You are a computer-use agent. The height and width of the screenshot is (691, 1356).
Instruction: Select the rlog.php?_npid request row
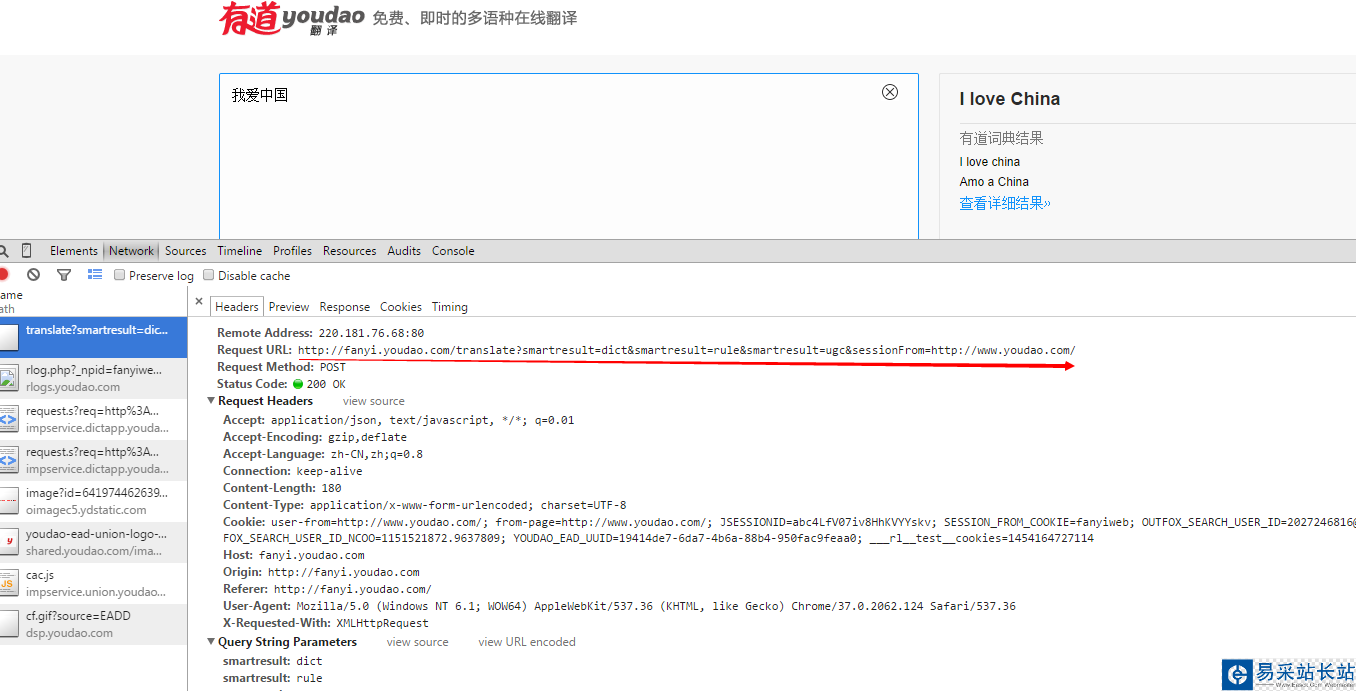point(93,379)
